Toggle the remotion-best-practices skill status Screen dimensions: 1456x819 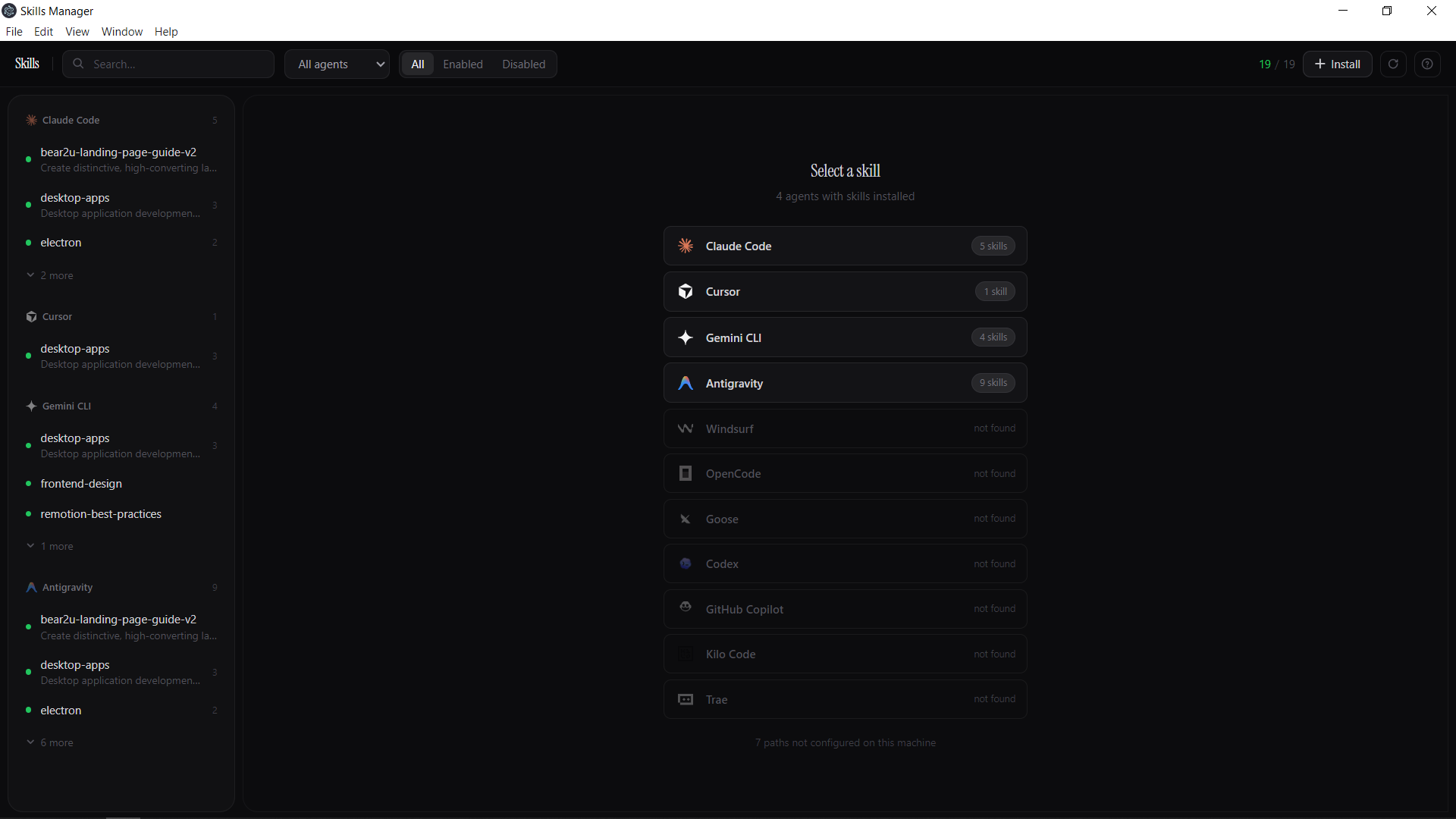tap(28, 514)
